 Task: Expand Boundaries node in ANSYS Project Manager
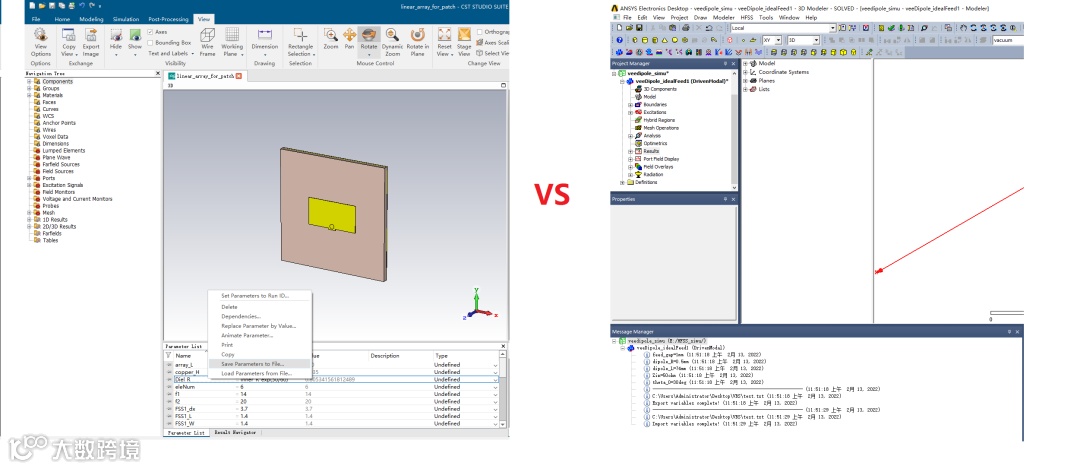point(630,105)
